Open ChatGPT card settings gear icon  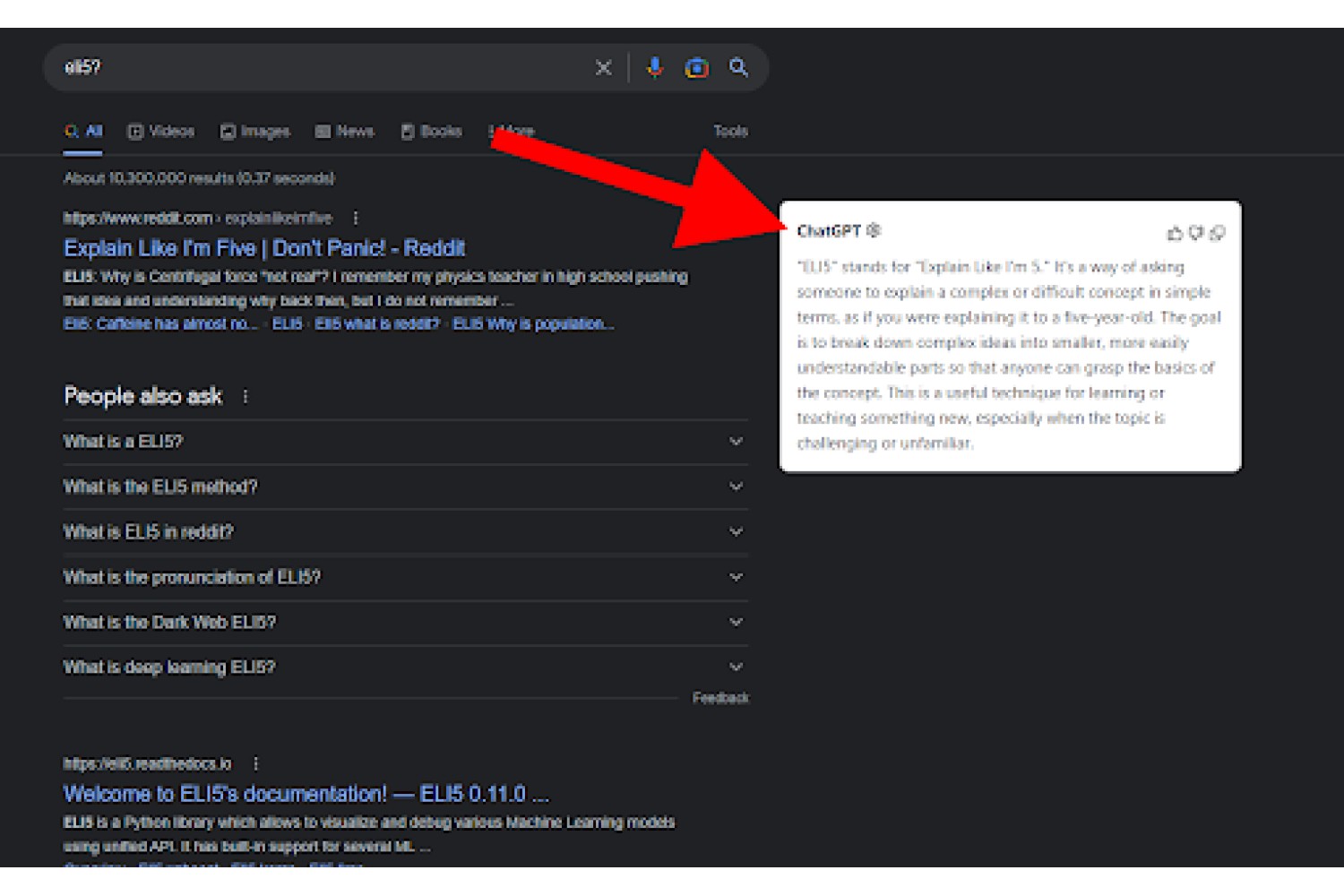pos(874,230)
